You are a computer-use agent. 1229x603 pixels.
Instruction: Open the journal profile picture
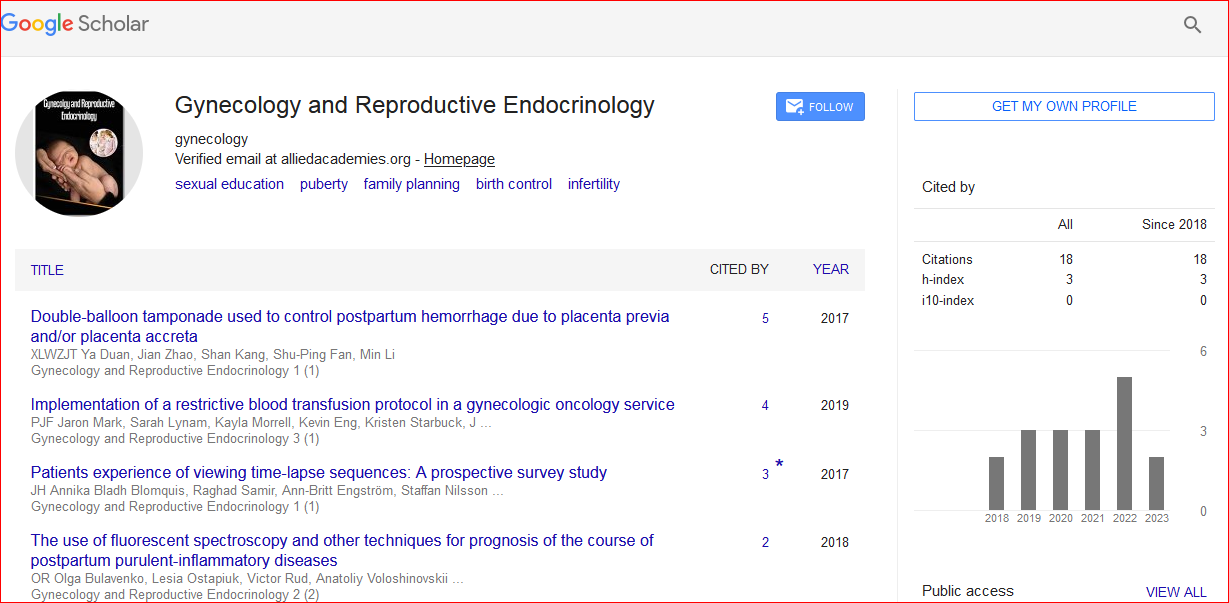coord(79,152)
